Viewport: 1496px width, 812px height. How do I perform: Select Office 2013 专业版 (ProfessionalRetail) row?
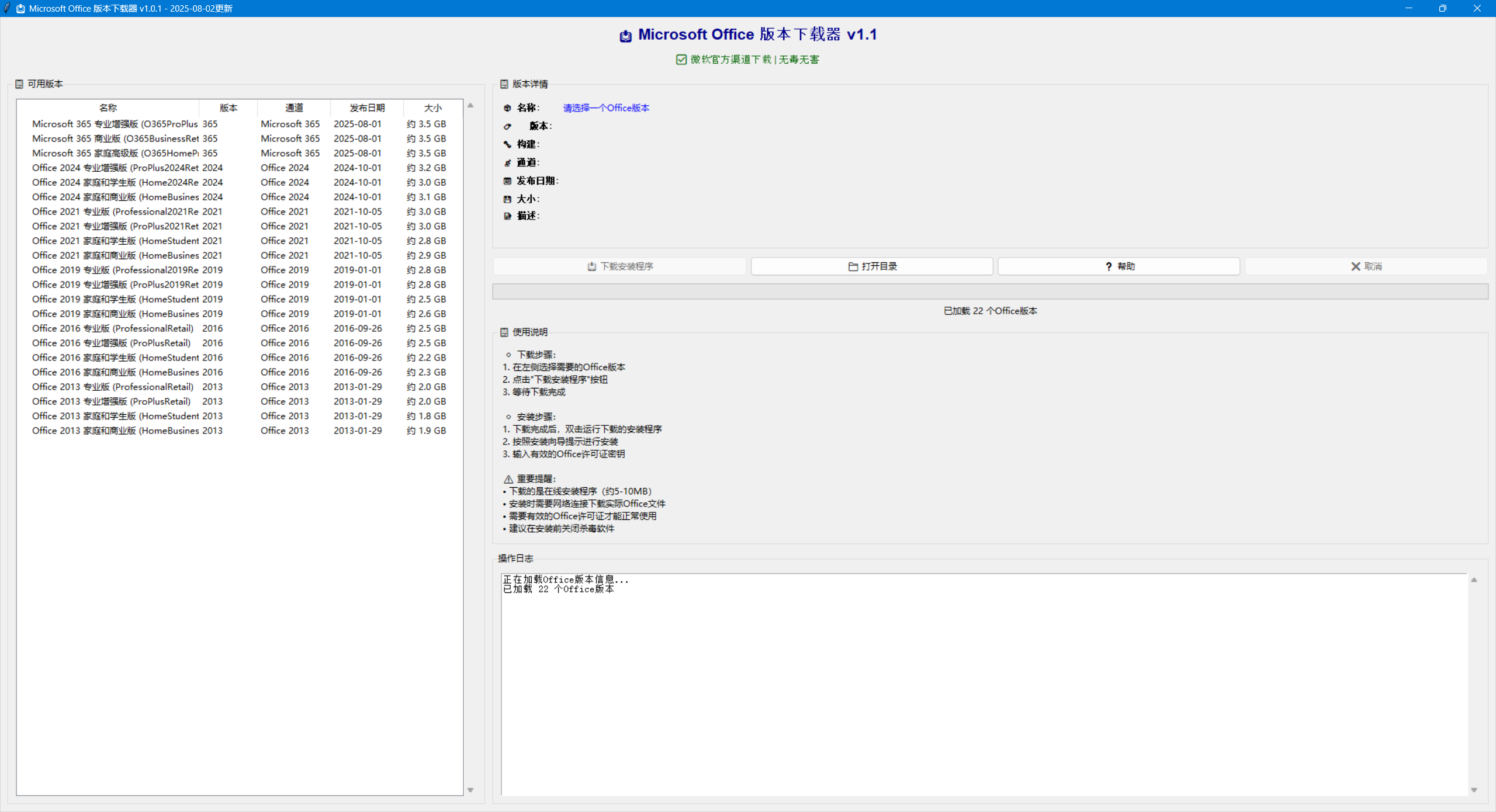click(x=240, y=387)
